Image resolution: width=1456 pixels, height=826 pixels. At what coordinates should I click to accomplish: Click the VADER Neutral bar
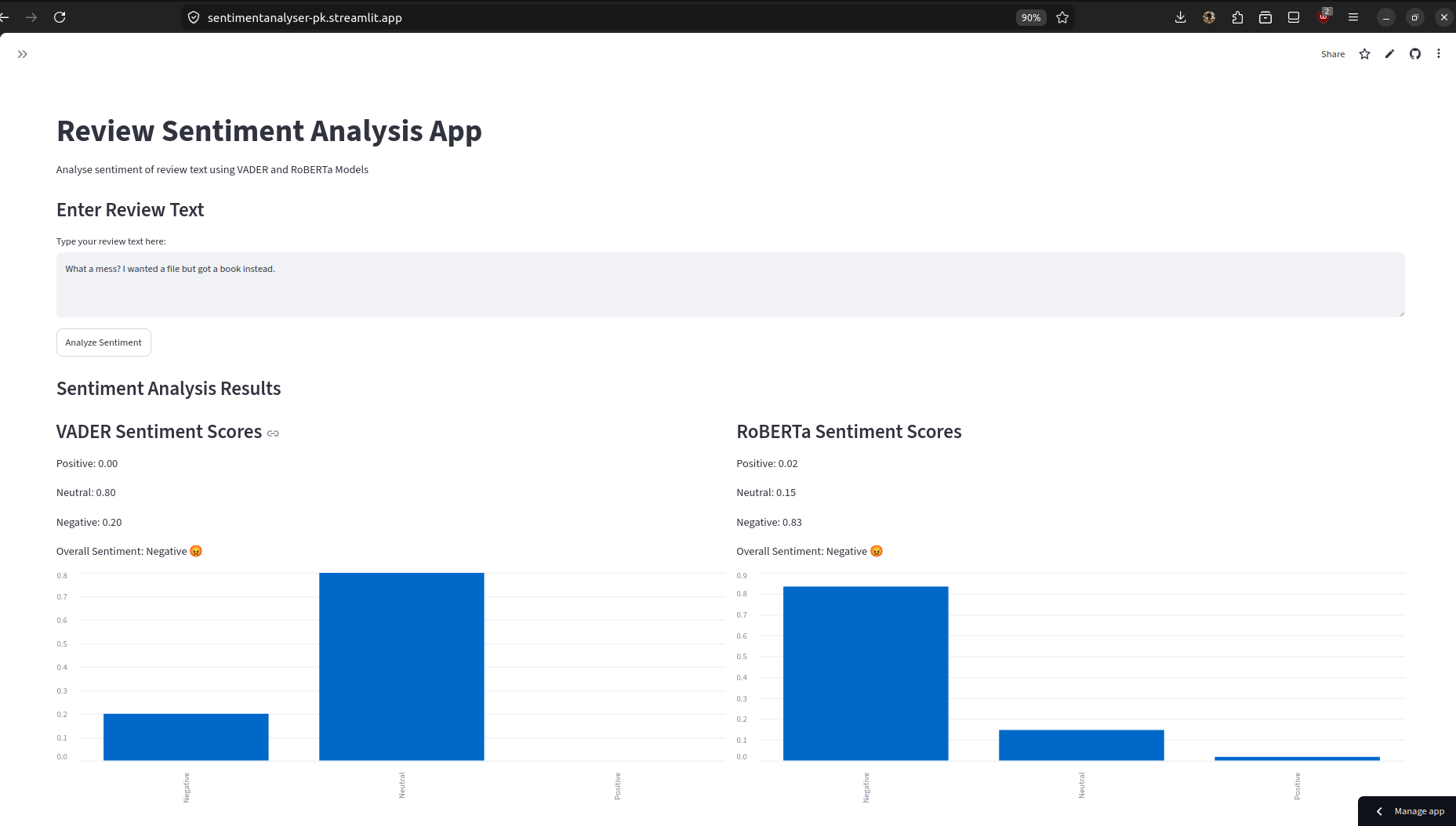coord(401,666)
